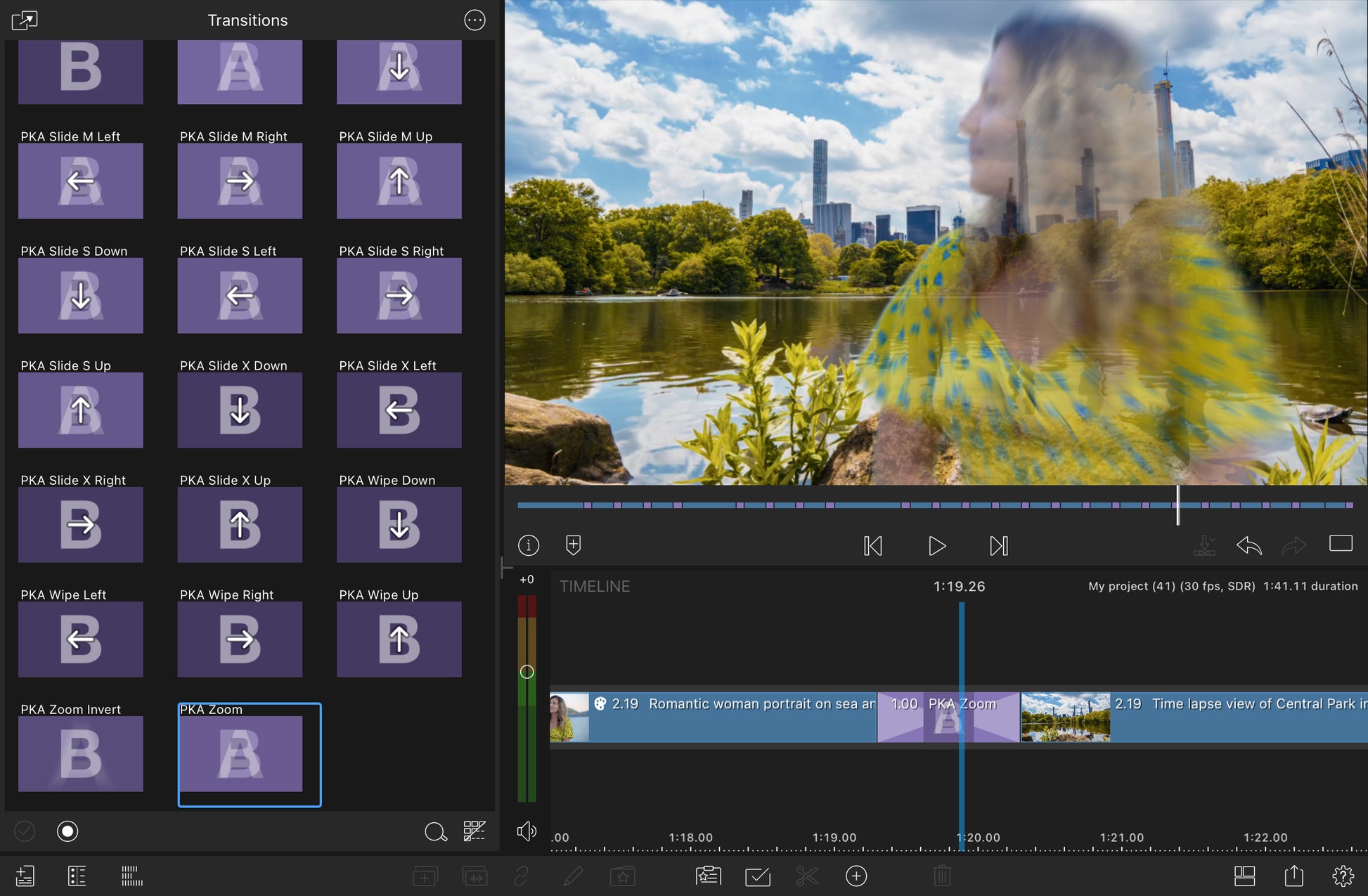
Task: Open the clip info panel
Action: [x=529, y=545]
